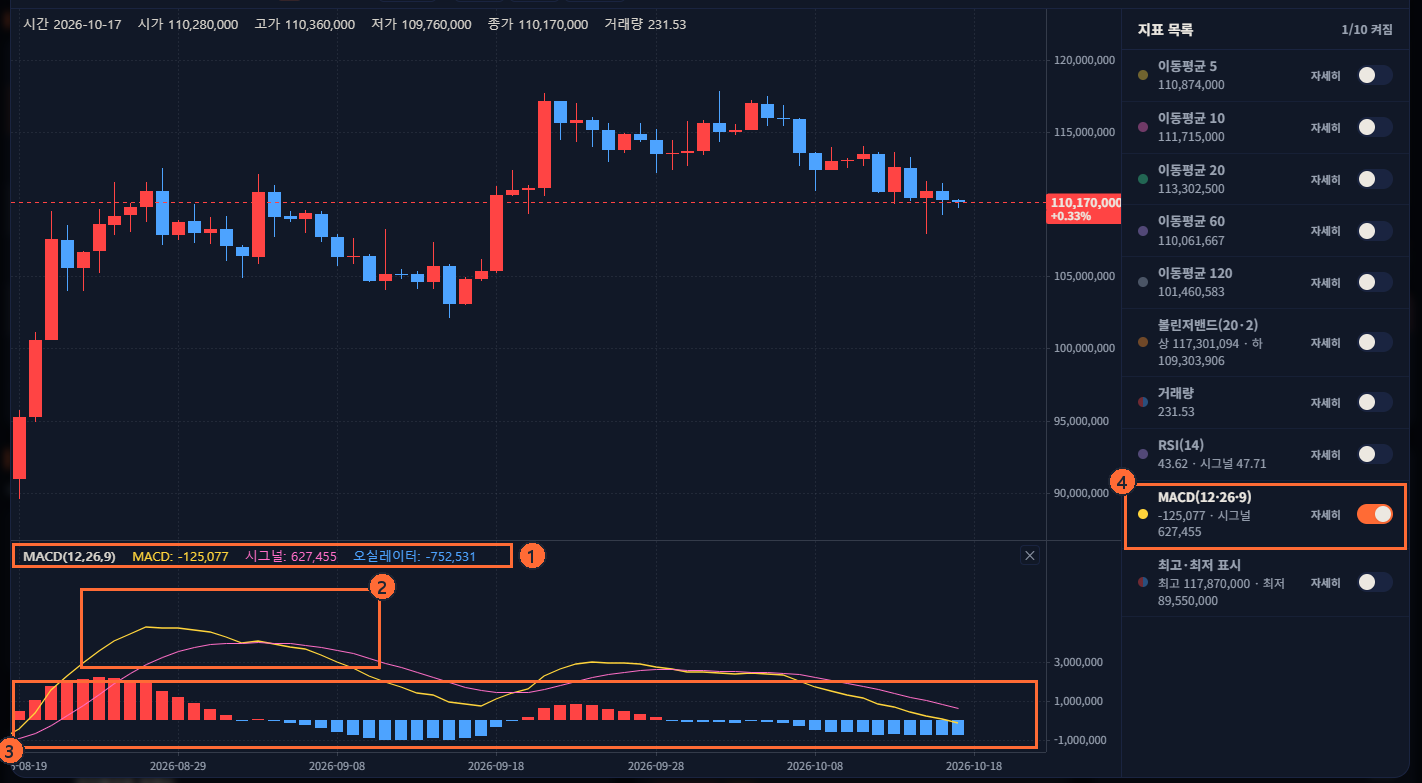
Task: Switch on the 이동평균 60 indicator
Action: tap(1375, 231)
